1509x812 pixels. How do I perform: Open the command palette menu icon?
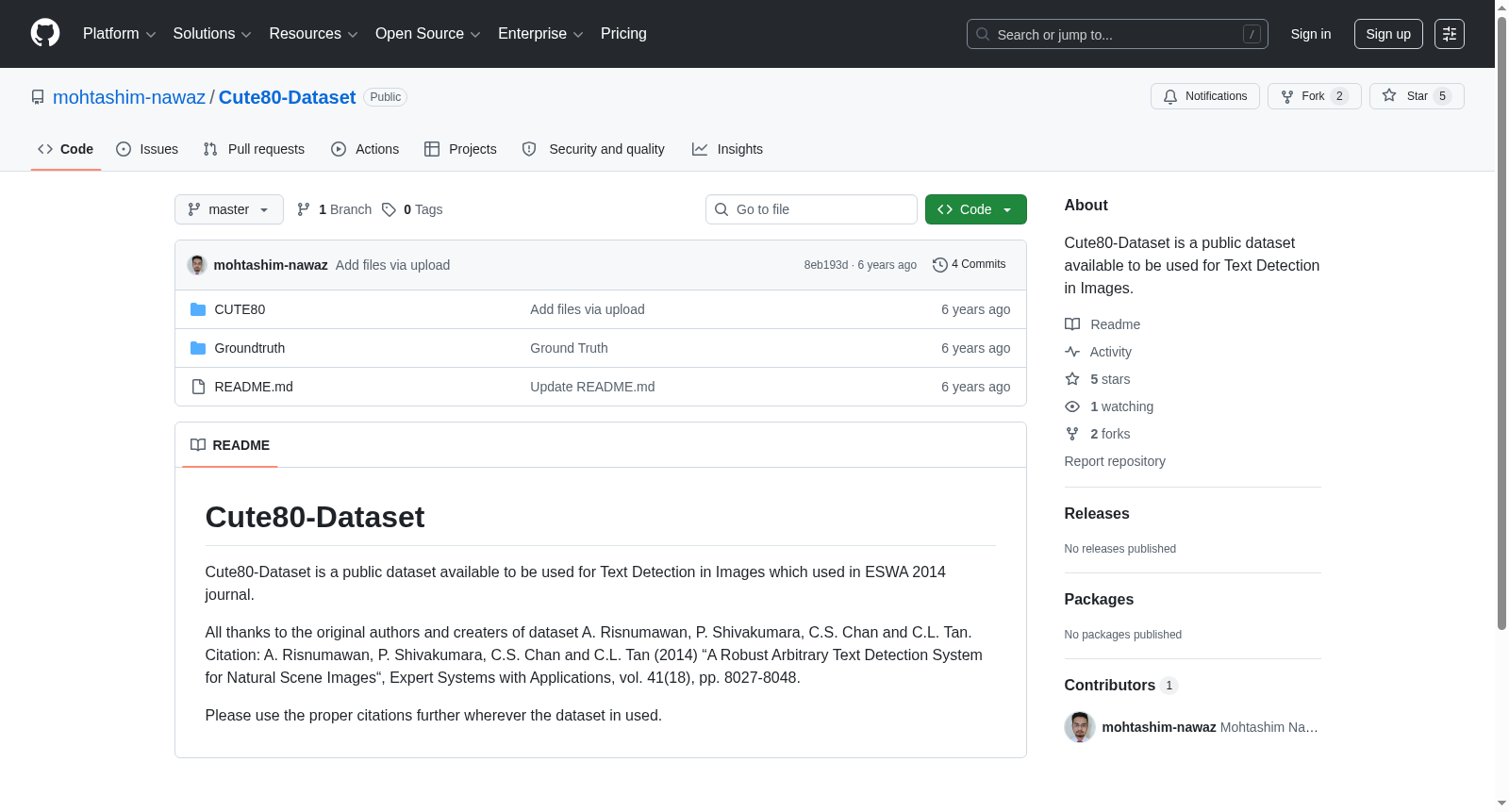pyautogui.click(x=1450, y=34)
